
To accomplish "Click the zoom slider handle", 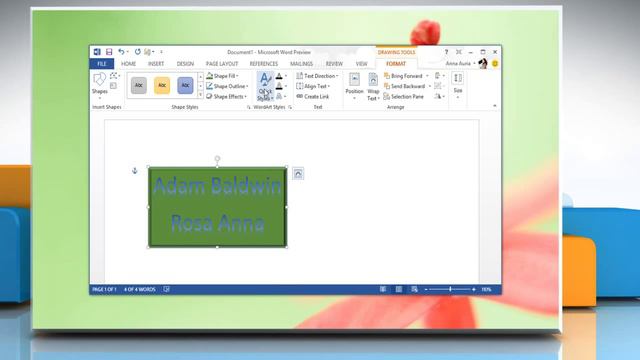I will pyautogui.click(x=450, y=289).
